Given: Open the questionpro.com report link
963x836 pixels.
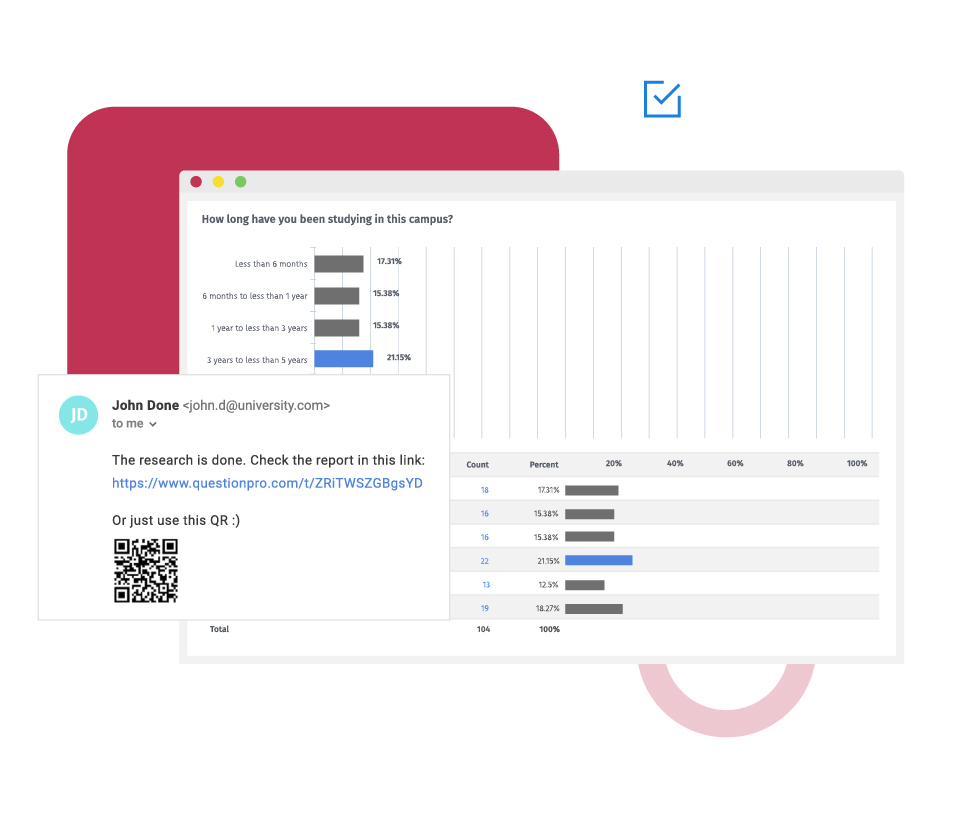Looking at the screenshot, I should click(x=267, y=483).
